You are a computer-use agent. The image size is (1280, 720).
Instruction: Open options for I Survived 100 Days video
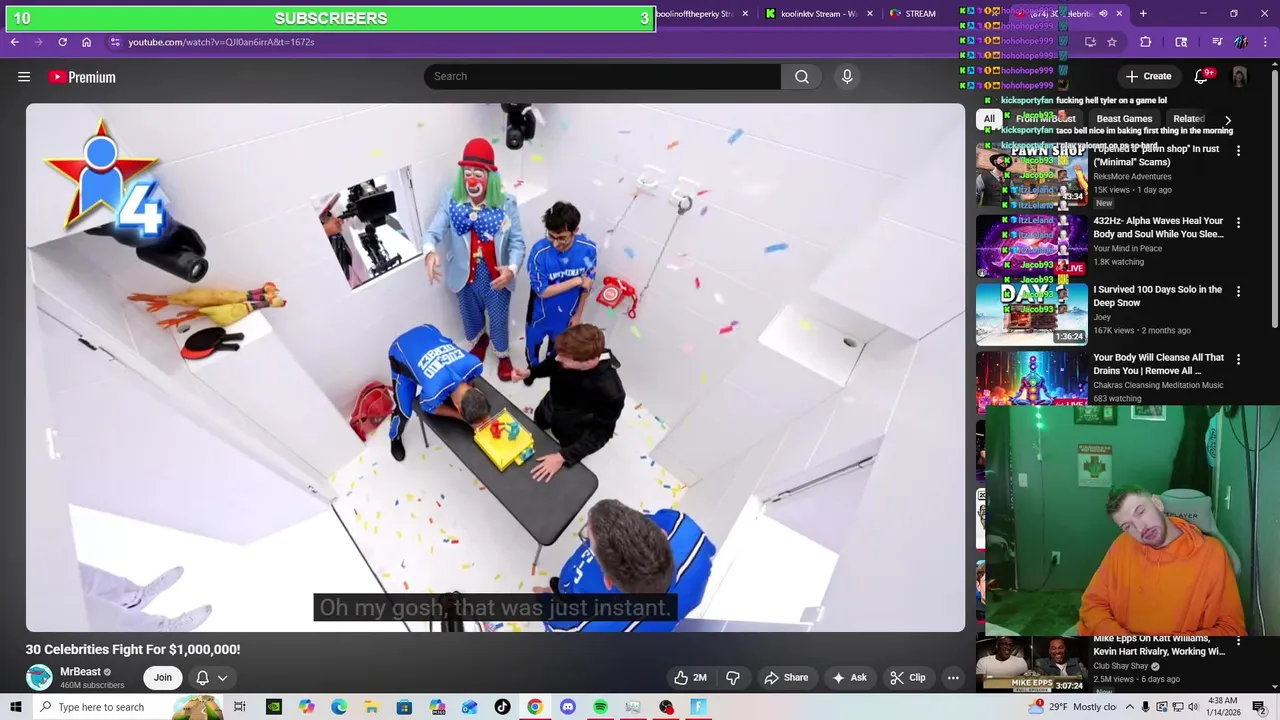click(1238, 292)
